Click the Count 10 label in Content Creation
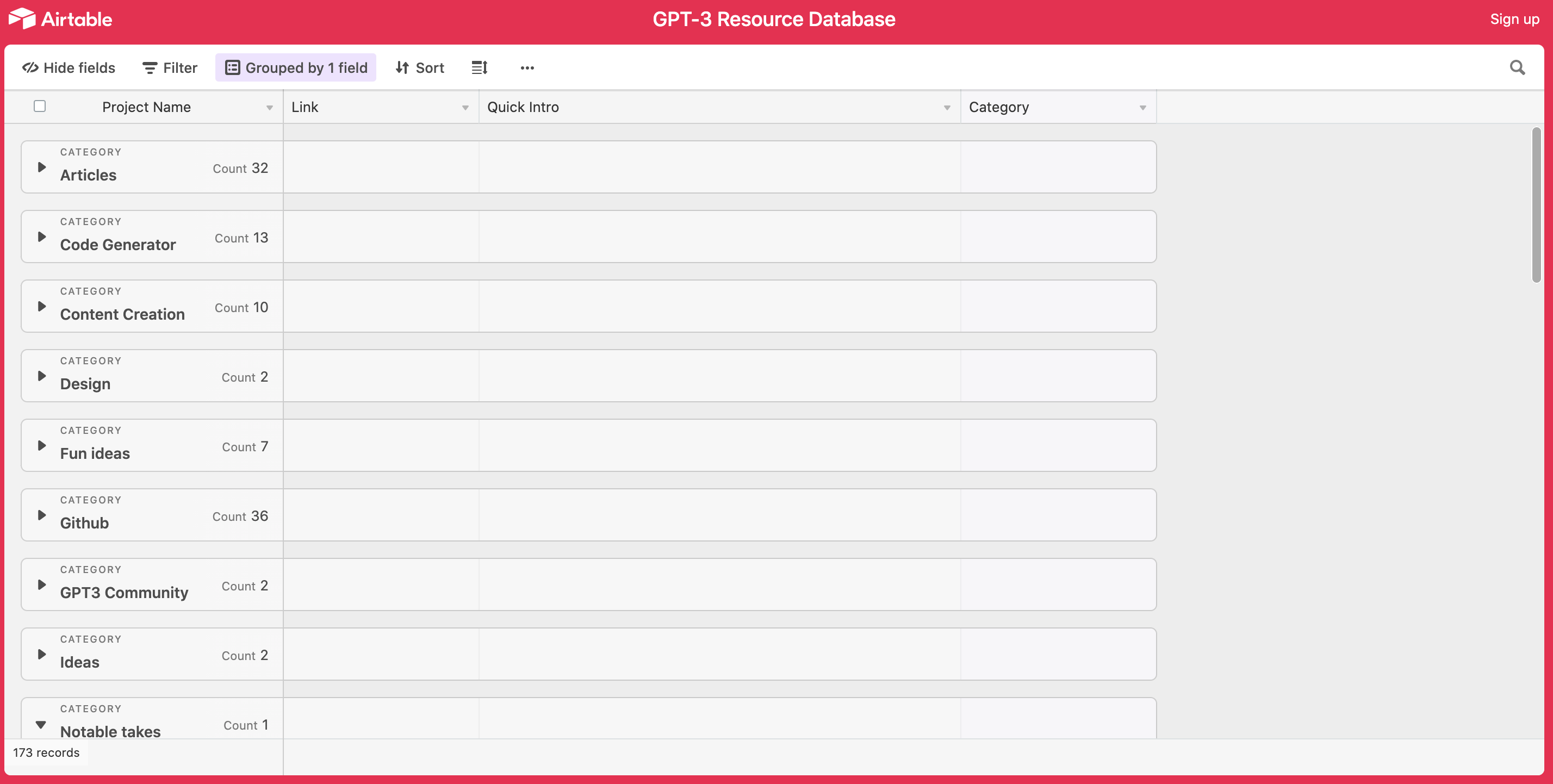This screenshot has width=1553, height=784. tap(241, 307)
